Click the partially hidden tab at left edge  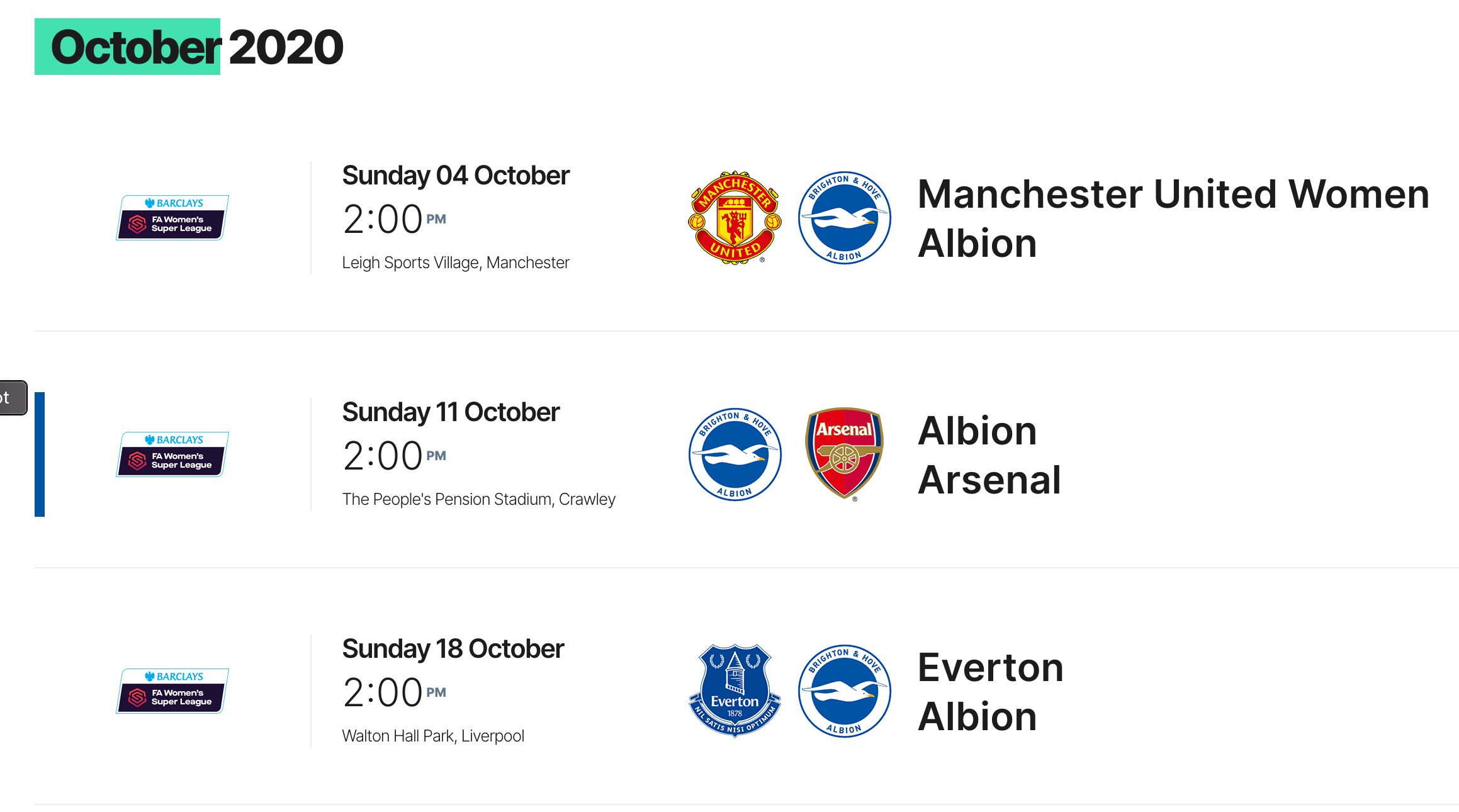[13, 398]
